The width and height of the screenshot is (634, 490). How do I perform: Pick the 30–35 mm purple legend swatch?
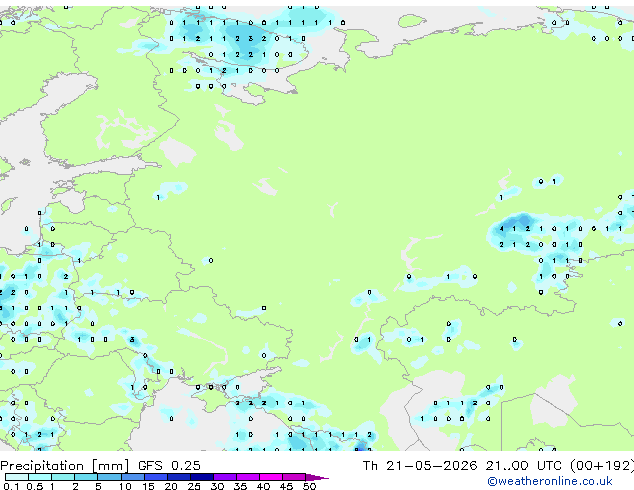[x=225, y=477]
